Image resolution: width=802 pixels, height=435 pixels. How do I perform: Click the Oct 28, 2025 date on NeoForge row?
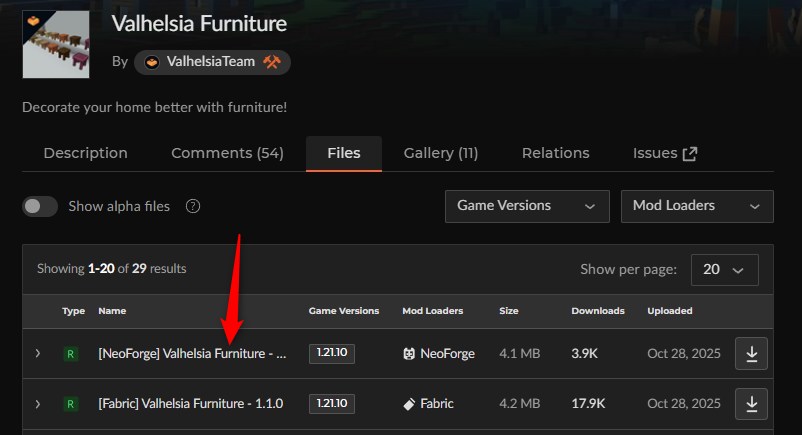(684, 354)
